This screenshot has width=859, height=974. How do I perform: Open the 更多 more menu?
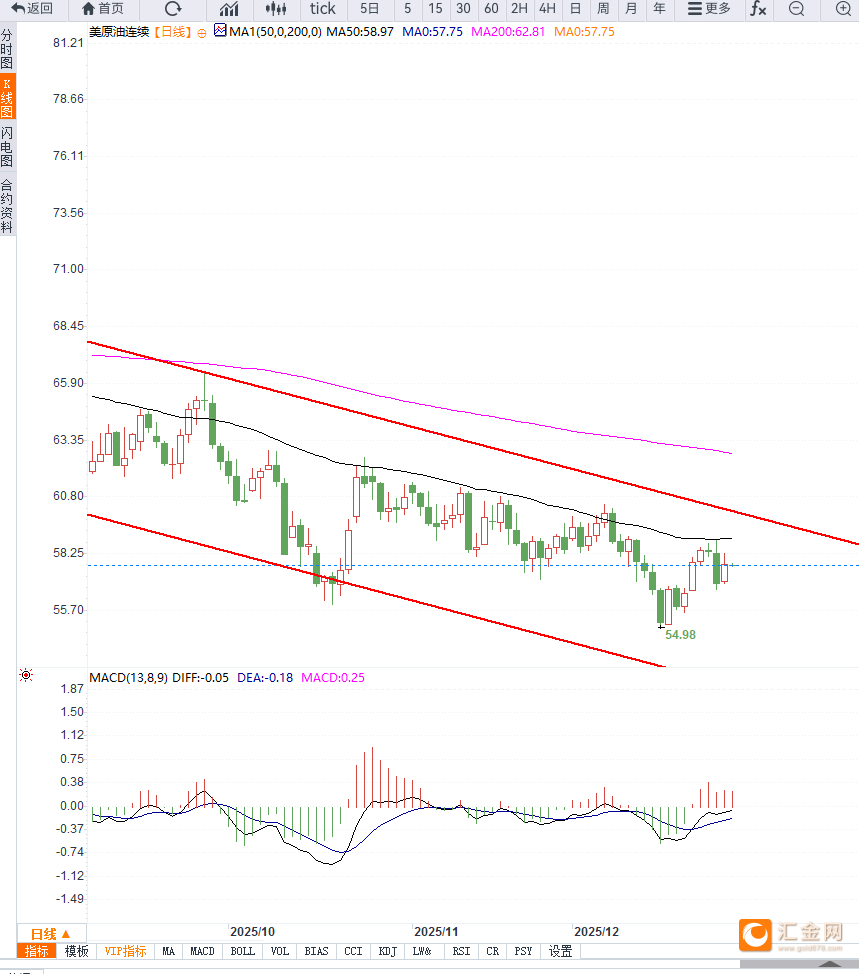(709, 9)
